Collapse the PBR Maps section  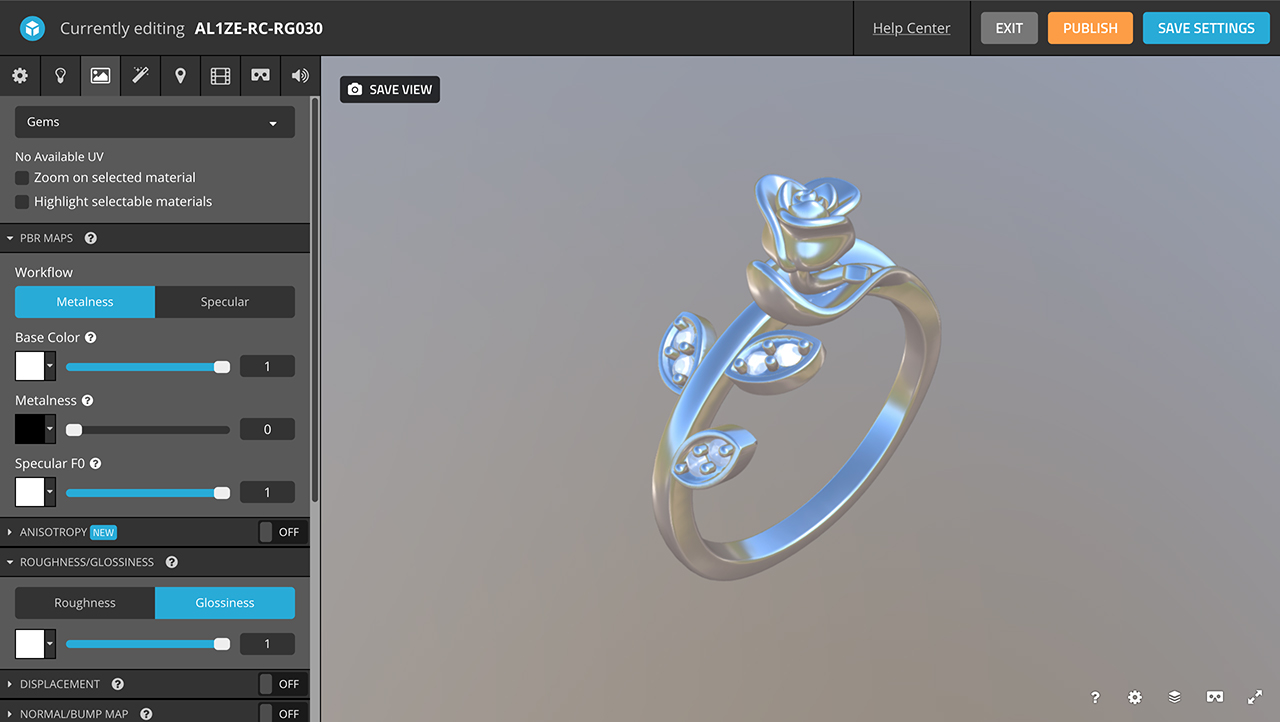[x=45, y=239]
